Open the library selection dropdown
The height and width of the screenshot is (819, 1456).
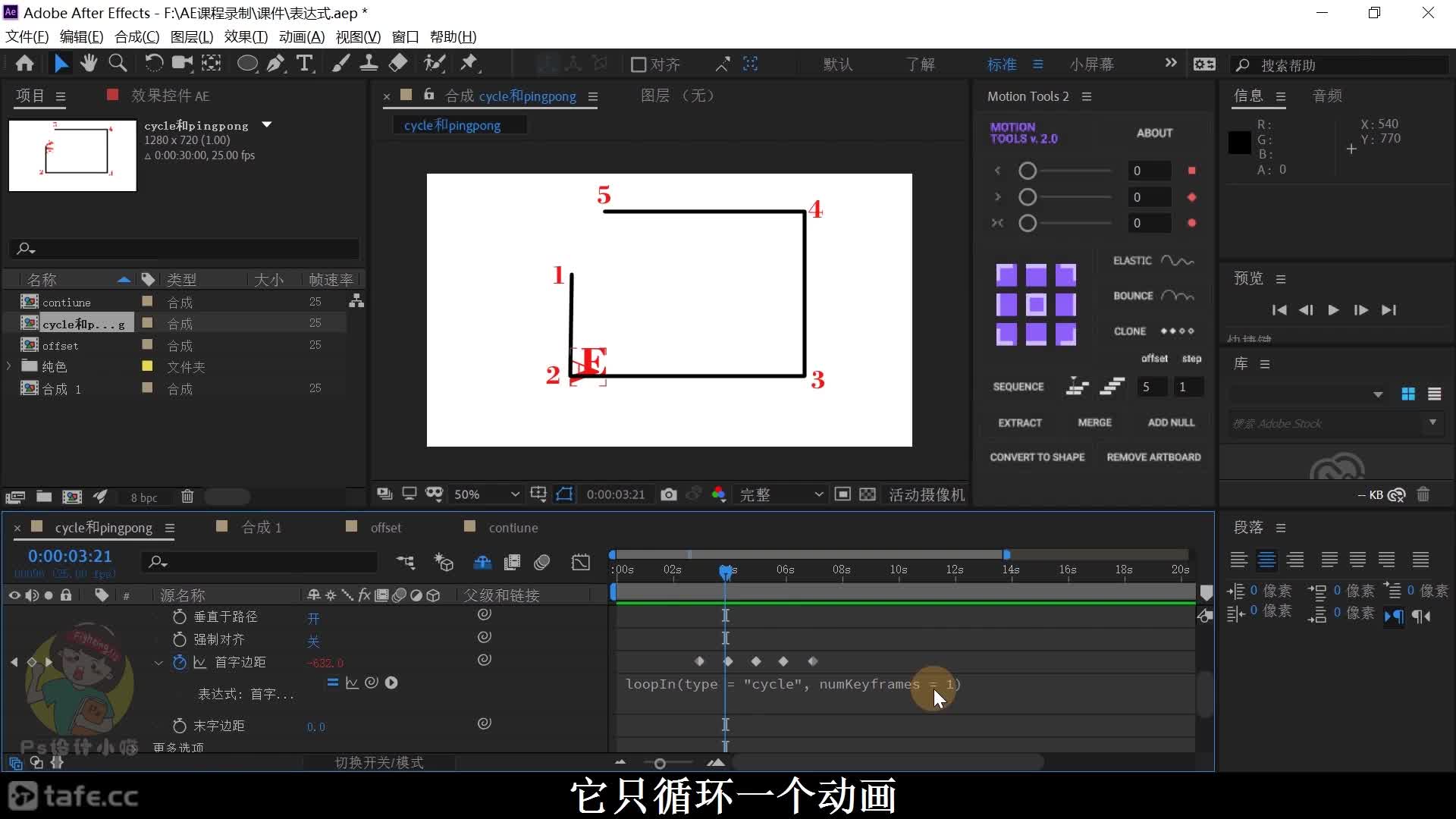(1378, 394)
